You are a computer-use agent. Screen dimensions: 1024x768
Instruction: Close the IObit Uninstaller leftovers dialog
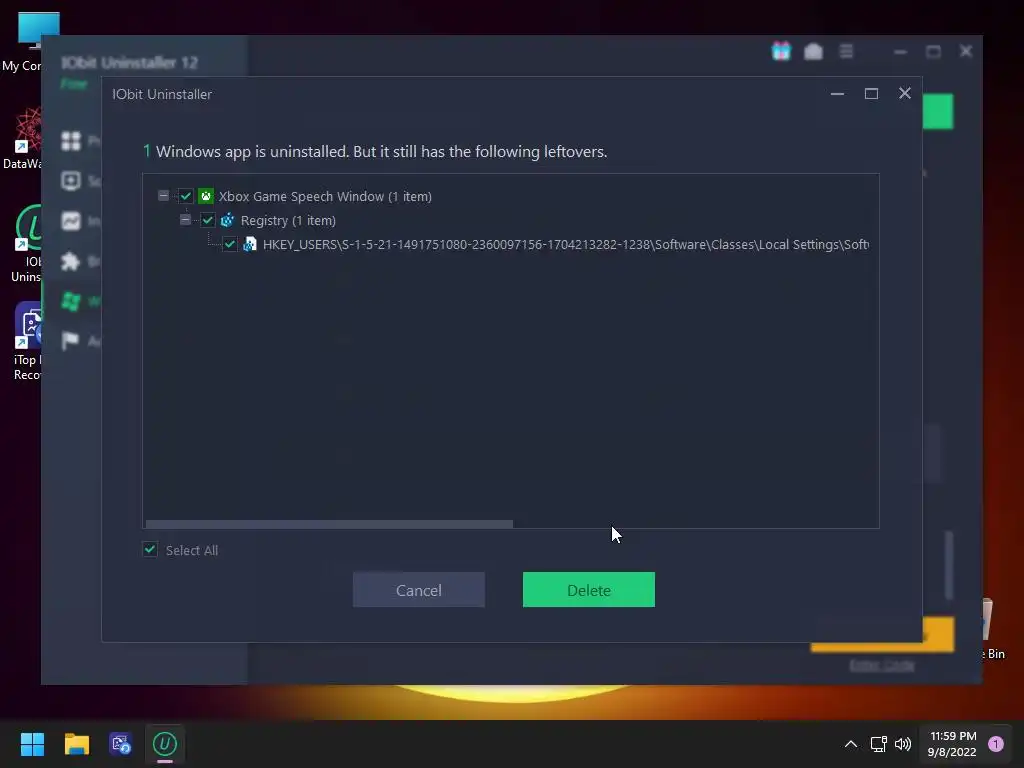click(904, 93)
